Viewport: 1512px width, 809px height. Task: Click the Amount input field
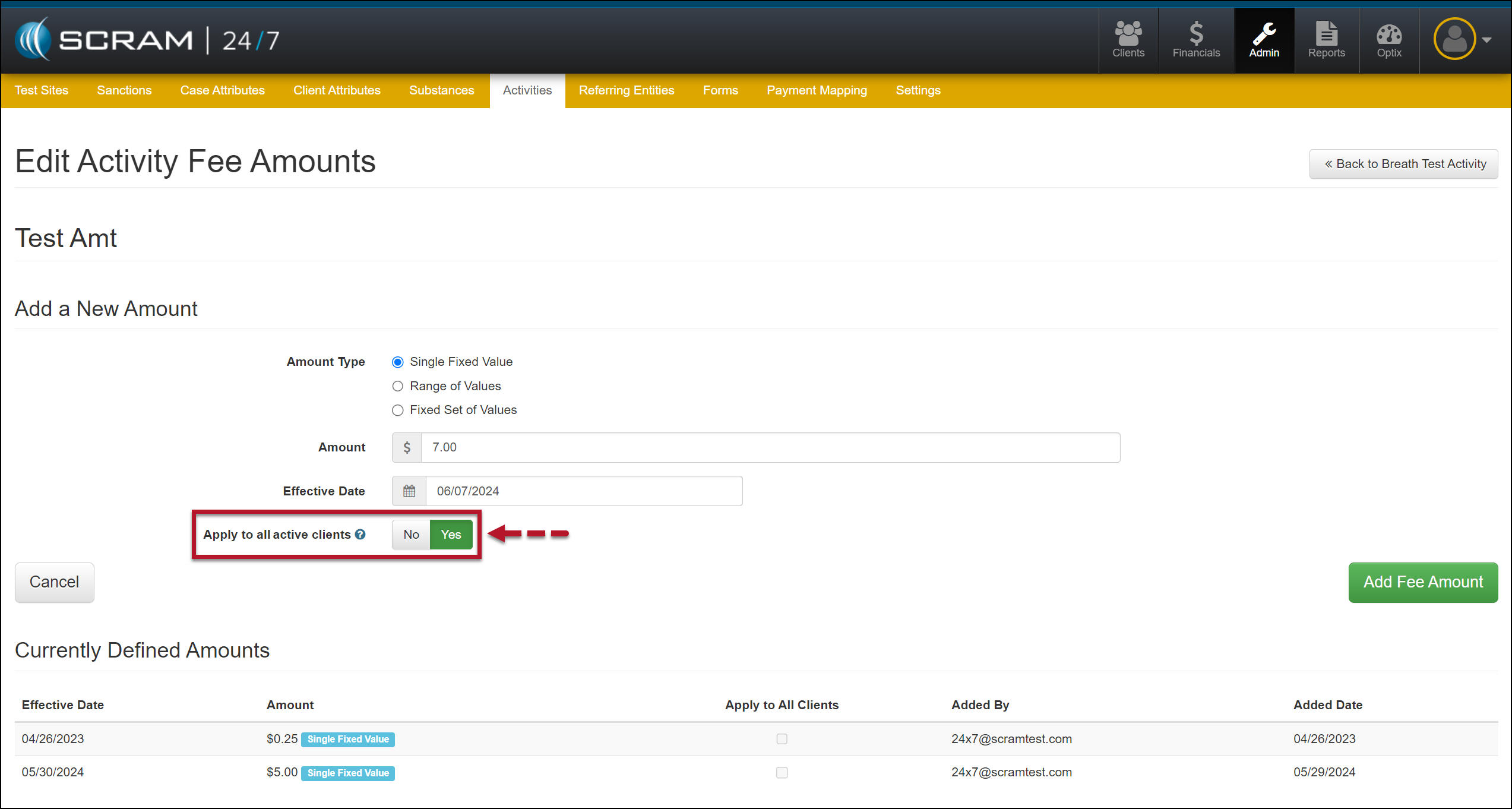tap(770, 447)
